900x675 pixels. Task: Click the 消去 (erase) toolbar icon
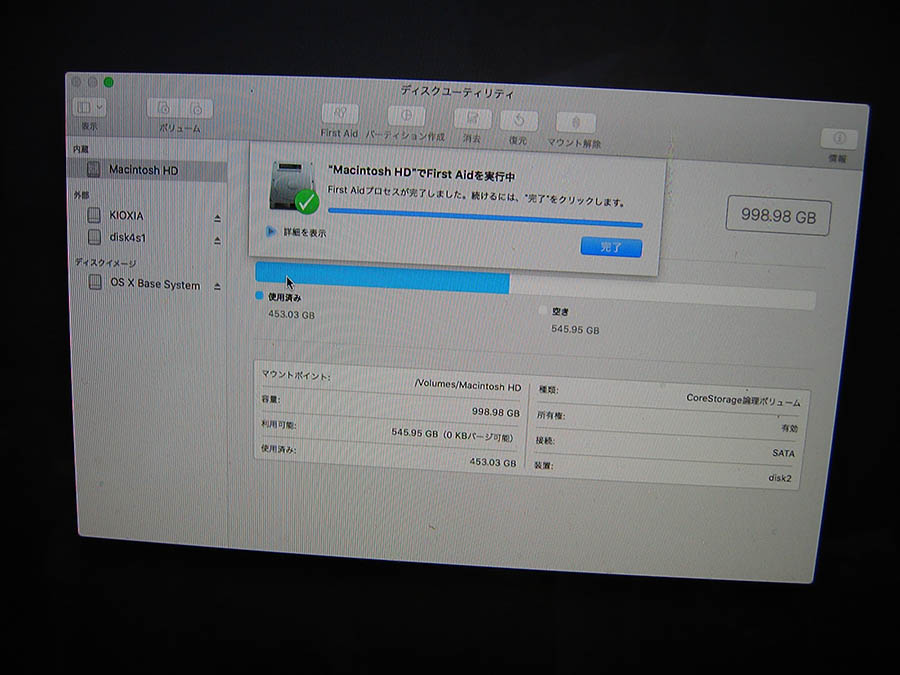[472, 119]
